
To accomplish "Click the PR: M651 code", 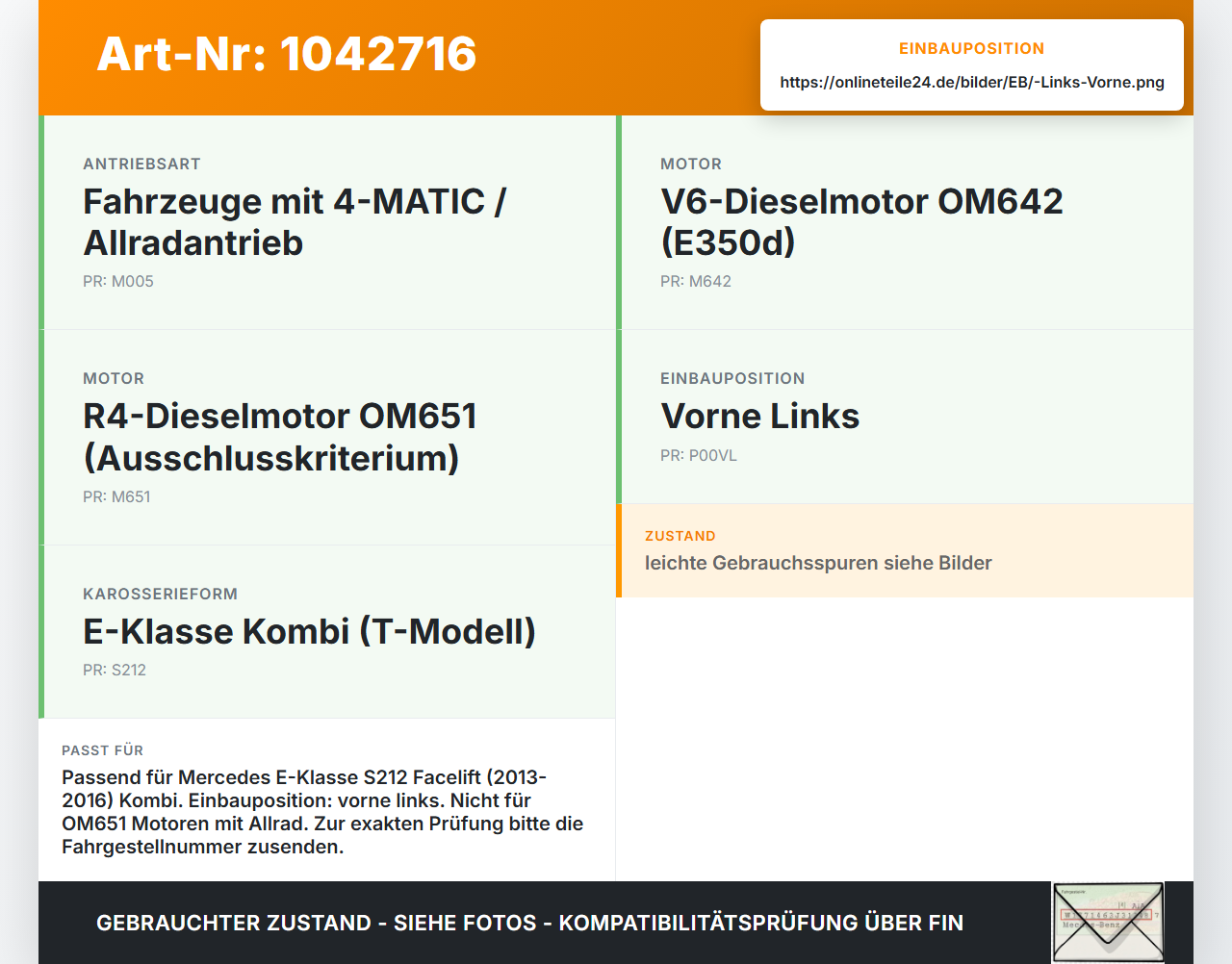I will 116,496.
